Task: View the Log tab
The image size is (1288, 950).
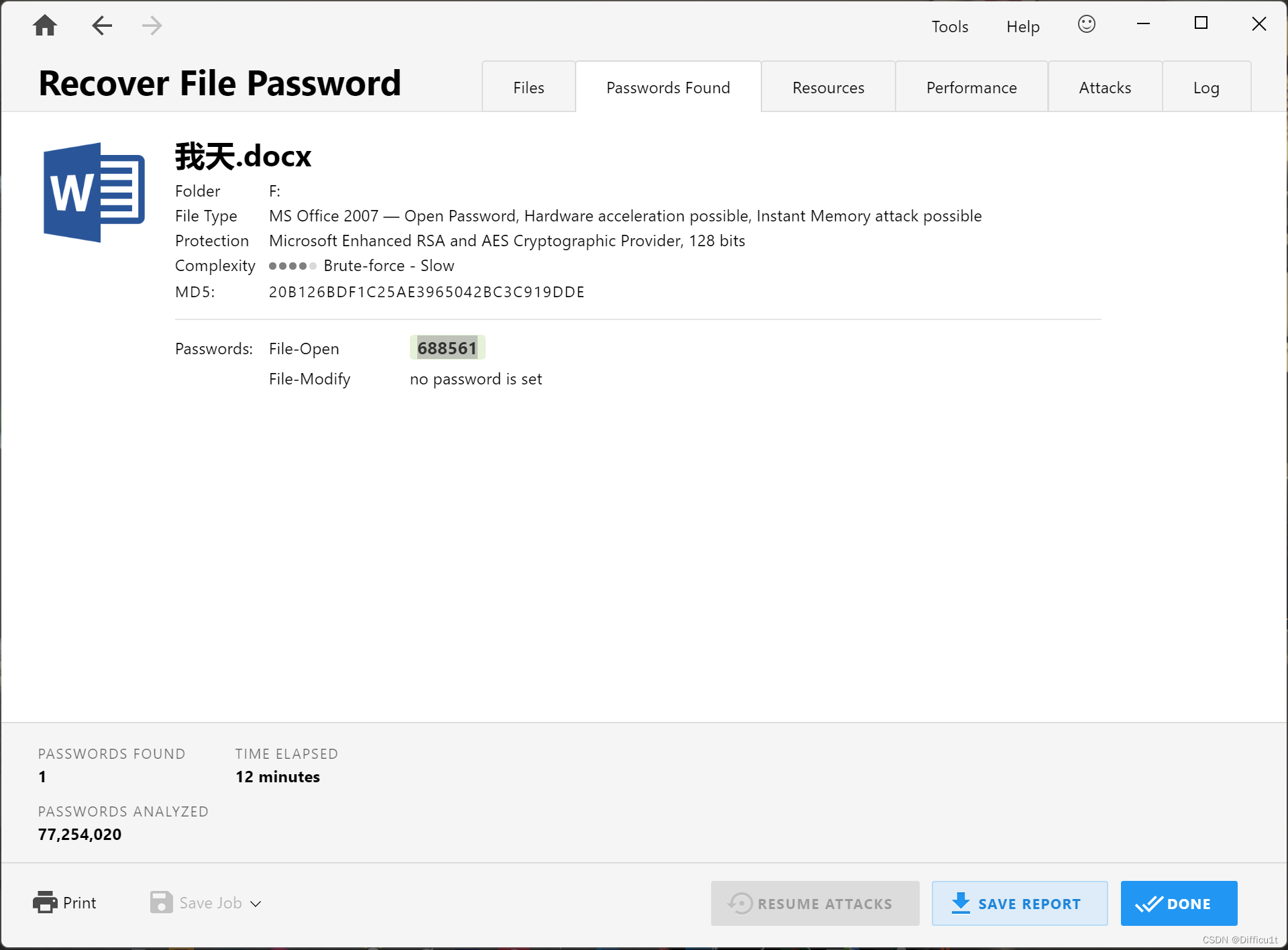Action: (x=1205, y=88)
